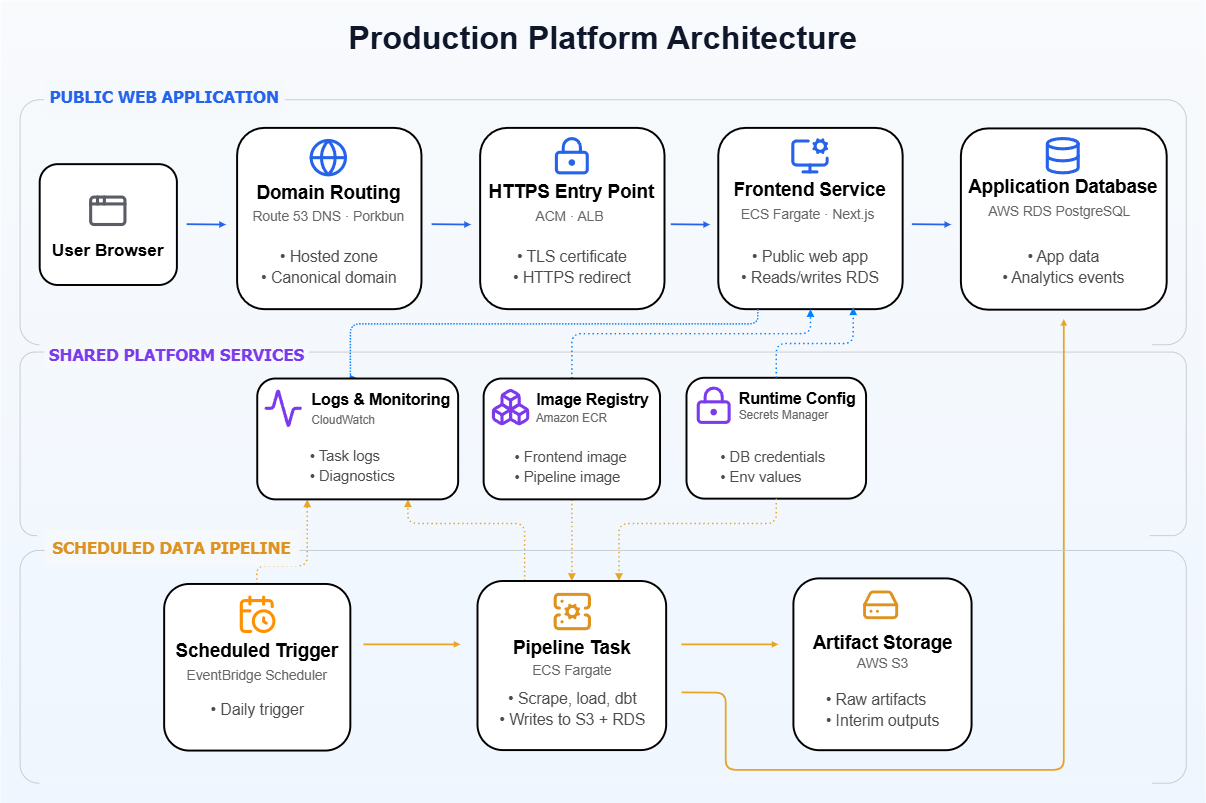Click the AWS S3 subtitle

click(882, 663)
